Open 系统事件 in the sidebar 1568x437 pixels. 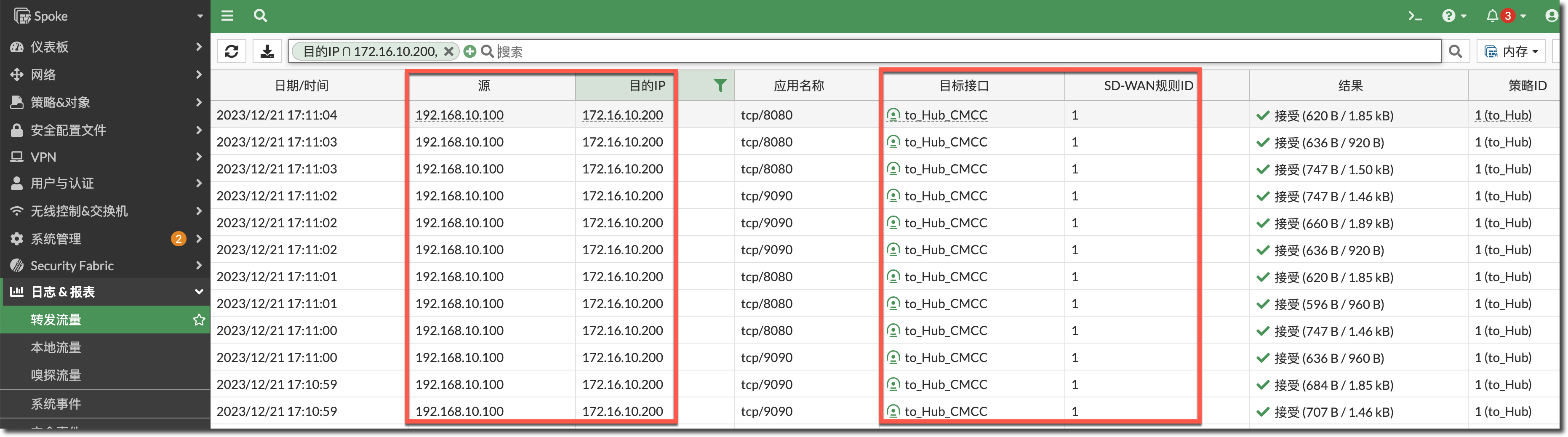[56, 403]
